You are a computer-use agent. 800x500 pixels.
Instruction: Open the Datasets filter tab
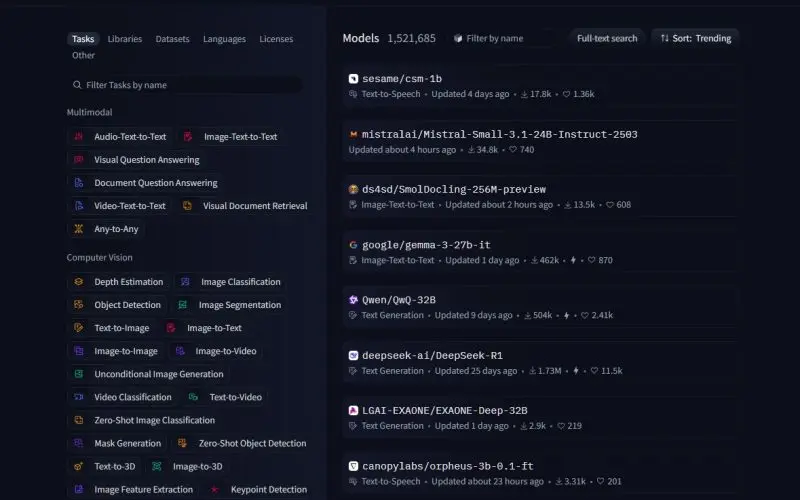[172, 39]
